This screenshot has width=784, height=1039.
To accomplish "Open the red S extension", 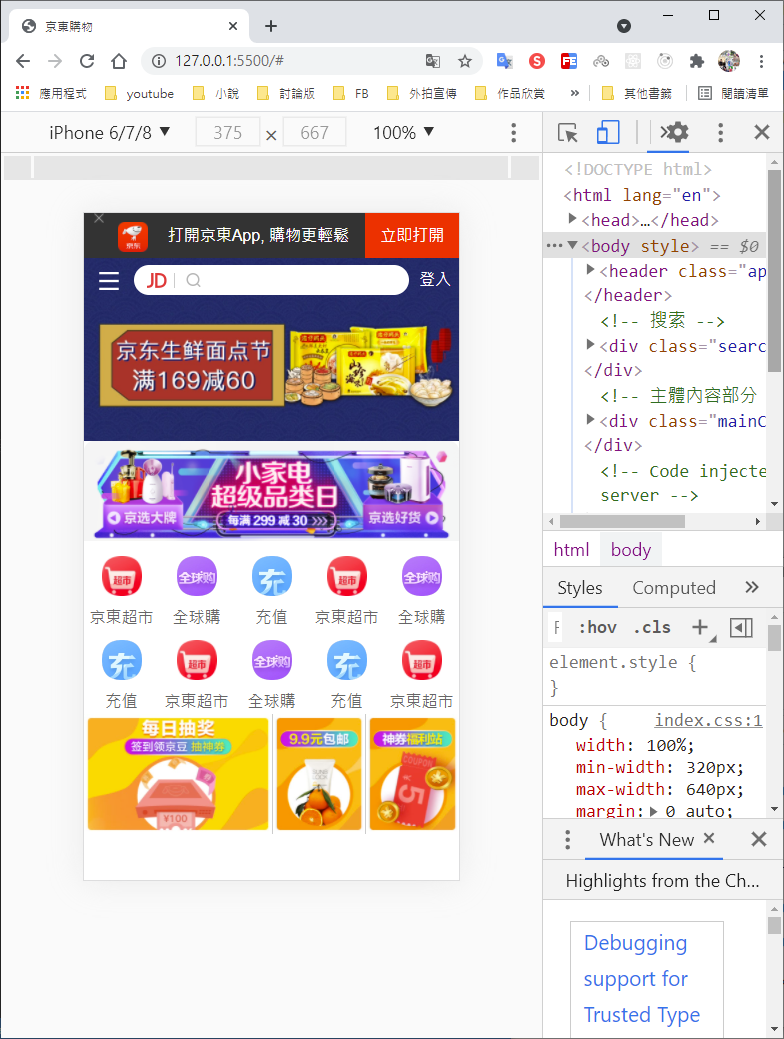I will click(537, 61).
